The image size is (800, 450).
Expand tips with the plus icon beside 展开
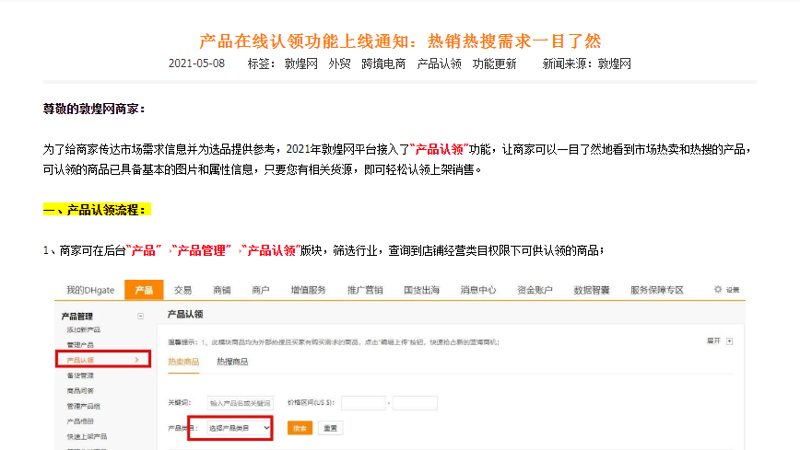point(730,341)
